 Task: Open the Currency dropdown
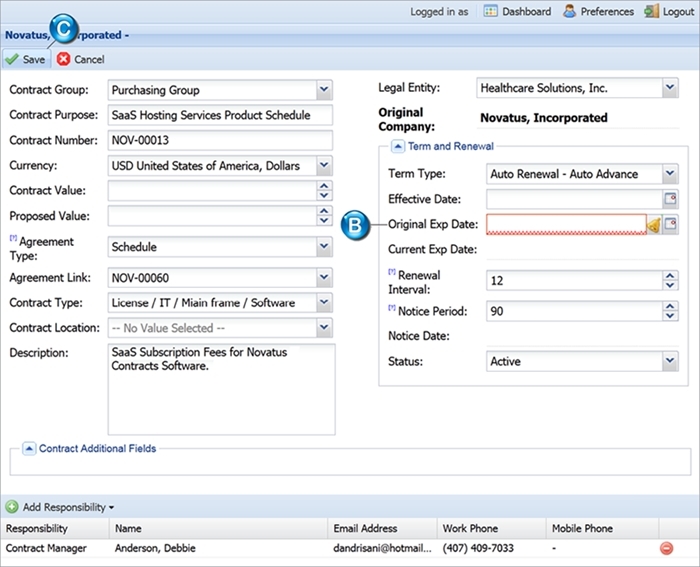[x=324, y=166]
